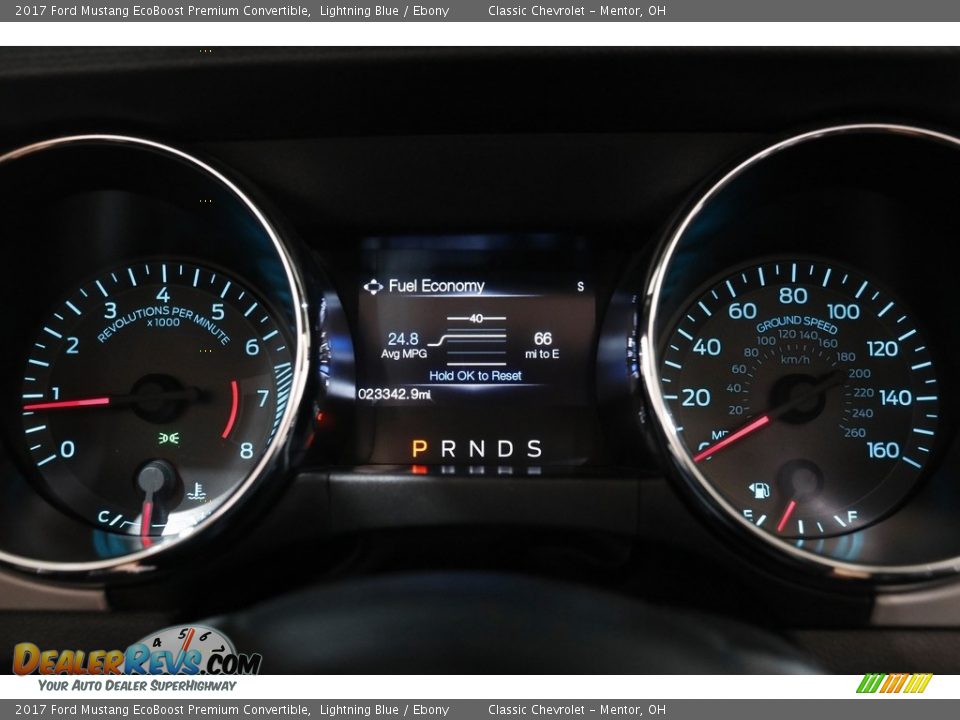Screen dimensions: 960x720
Task: Click the large 20 mph mark on the speedometer
Action: (x=696, y=398)
